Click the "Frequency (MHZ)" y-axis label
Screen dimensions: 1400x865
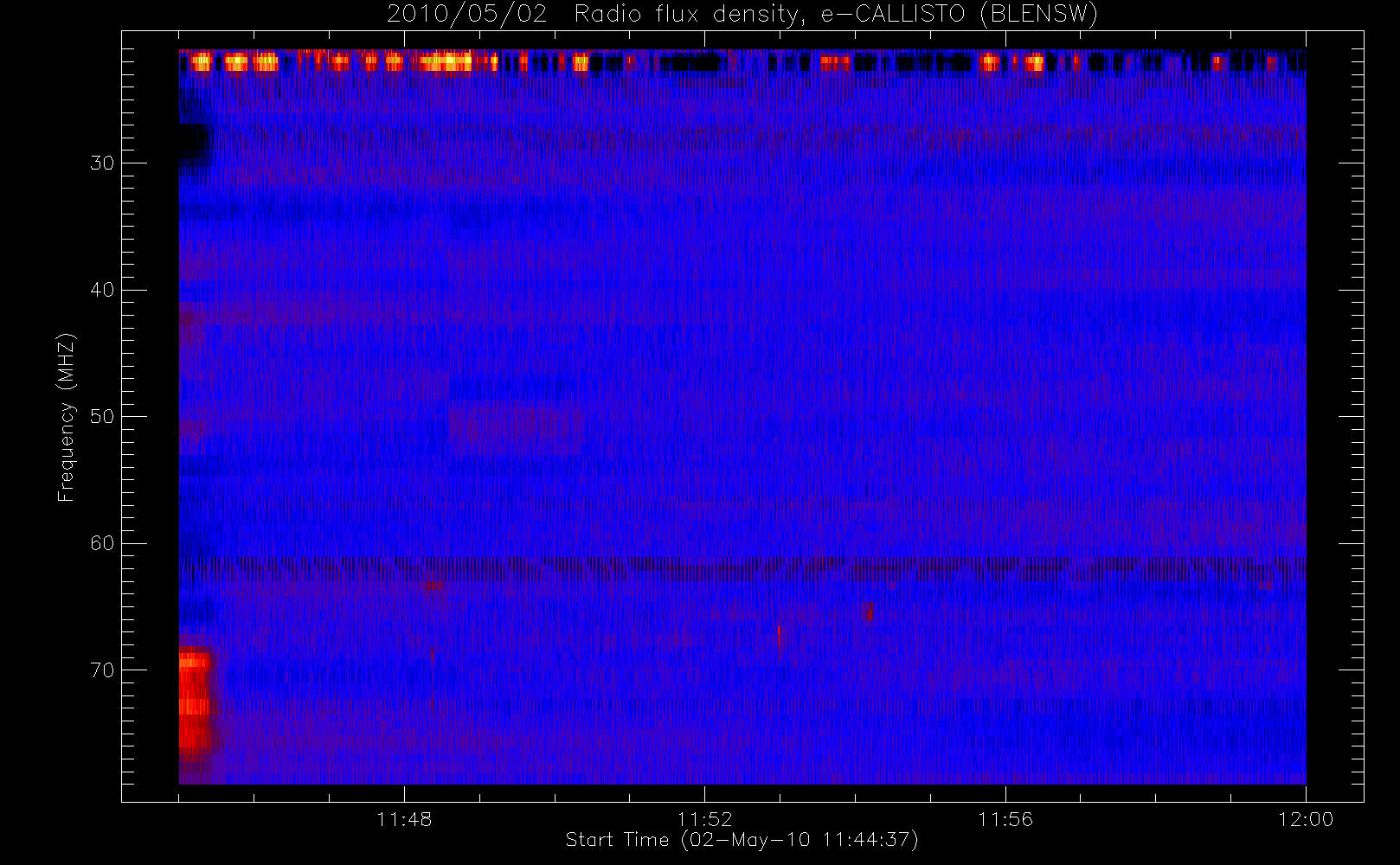pos(67,417)
